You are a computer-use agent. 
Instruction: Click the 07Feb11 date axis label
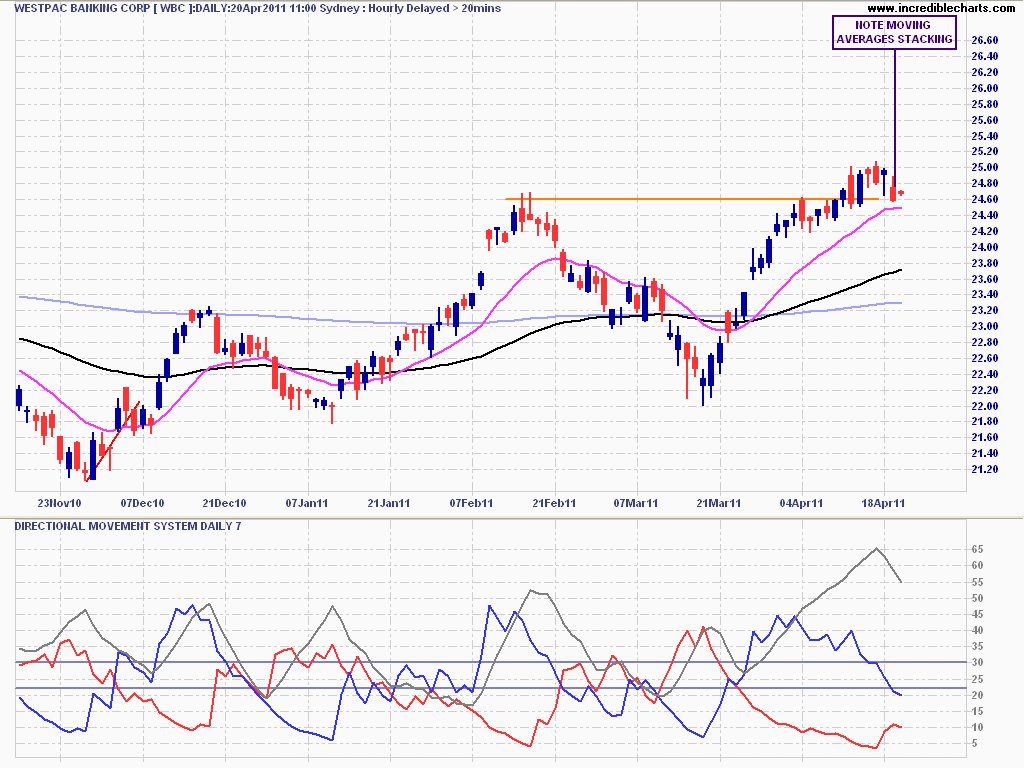472,502
